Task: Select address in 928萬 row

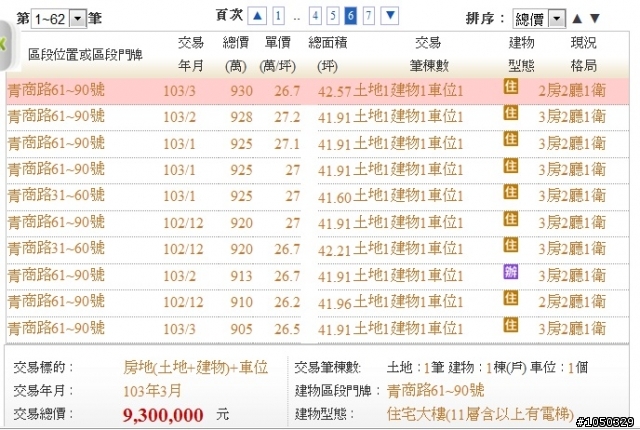Action: pyautogui.click(x=56, y=116)
